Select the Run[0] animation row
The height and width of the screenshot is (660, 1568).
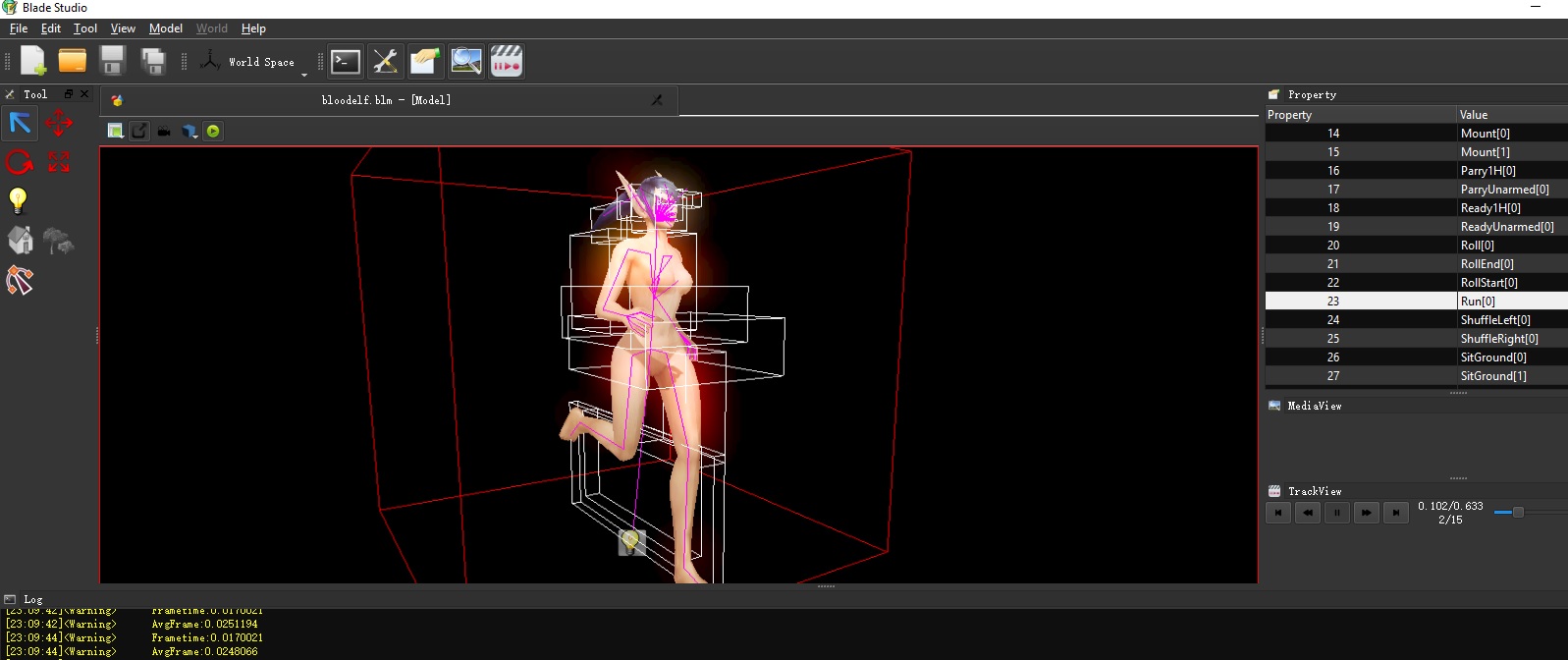pos(1416,302)
